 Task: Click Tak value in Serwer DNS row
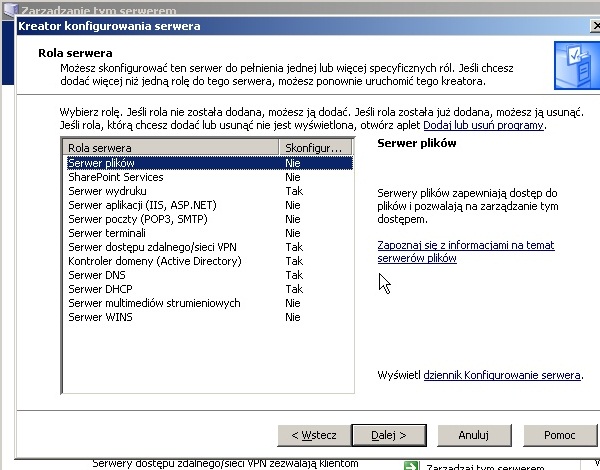(x=294, y=275)
